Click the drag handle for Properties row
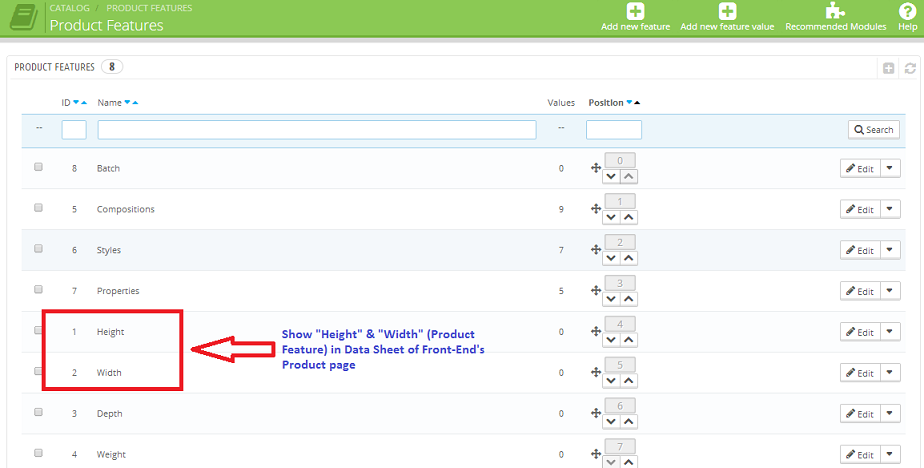 [x=595, y=291]
